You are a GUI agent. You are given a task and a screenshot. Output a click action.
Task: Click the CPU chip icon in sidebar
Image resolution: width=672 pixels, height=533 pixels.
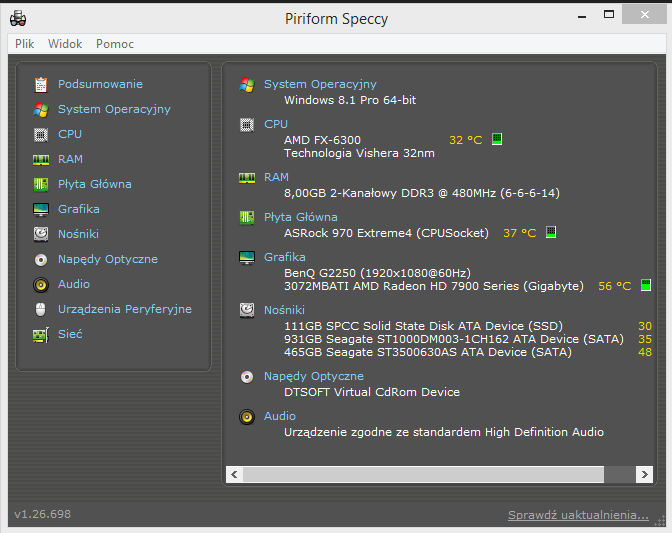point(41,135)
